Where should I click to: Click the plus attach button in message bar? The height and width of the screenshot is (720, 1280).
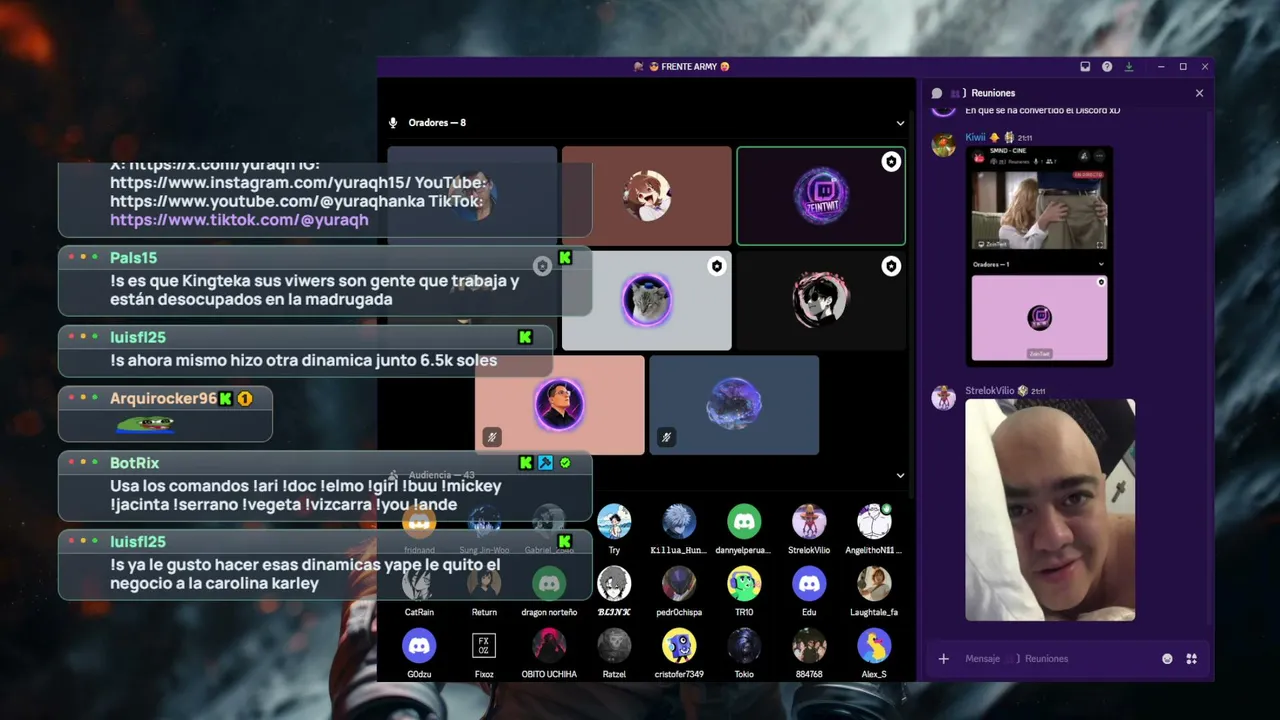(x=943, y=659)
